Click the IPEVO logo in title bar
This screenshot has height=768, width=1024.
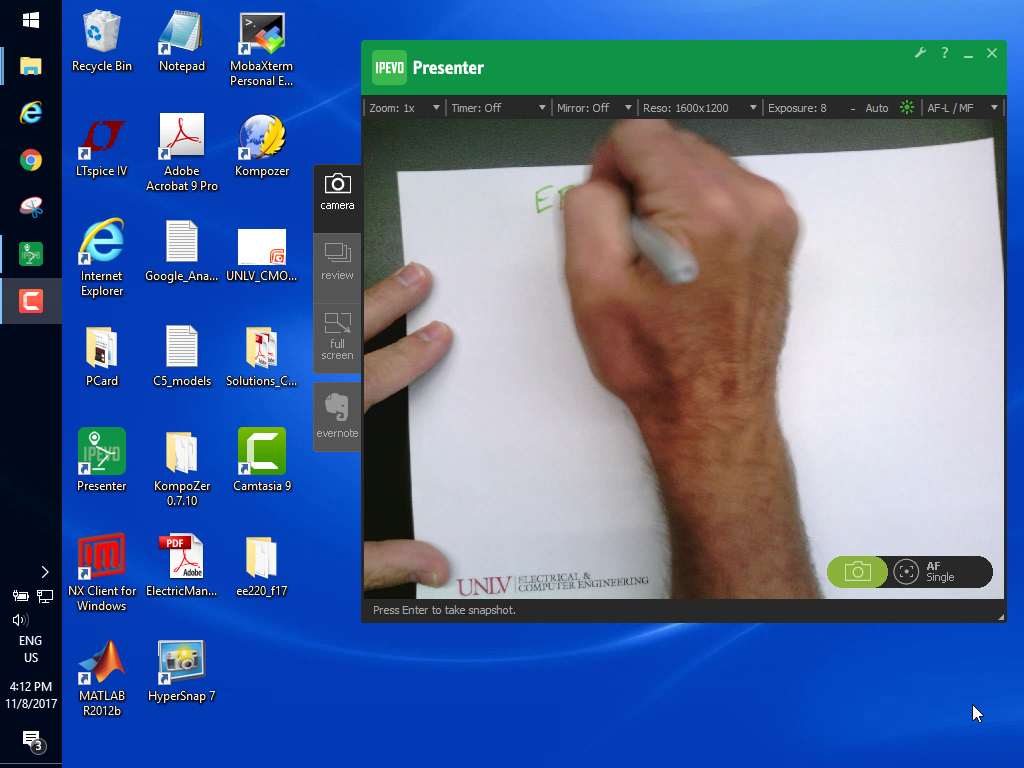(x=389, y=67)
